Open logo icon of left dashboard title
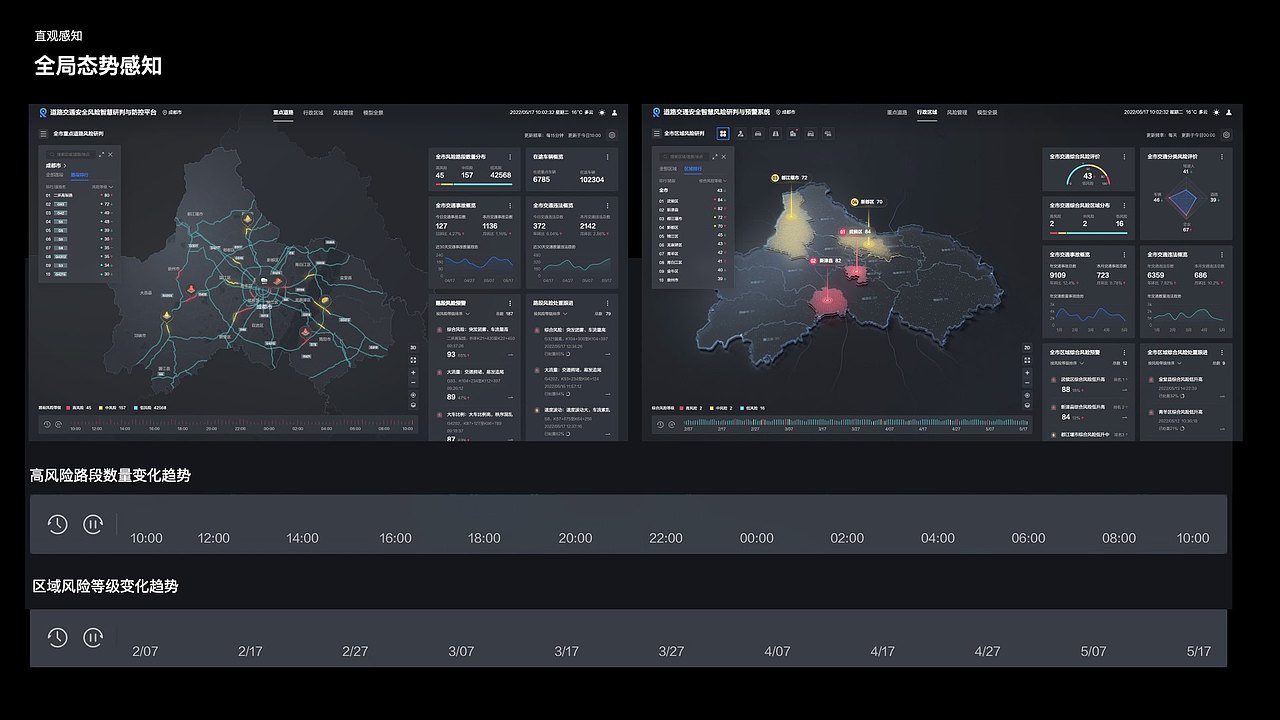 tap(43, 112)
